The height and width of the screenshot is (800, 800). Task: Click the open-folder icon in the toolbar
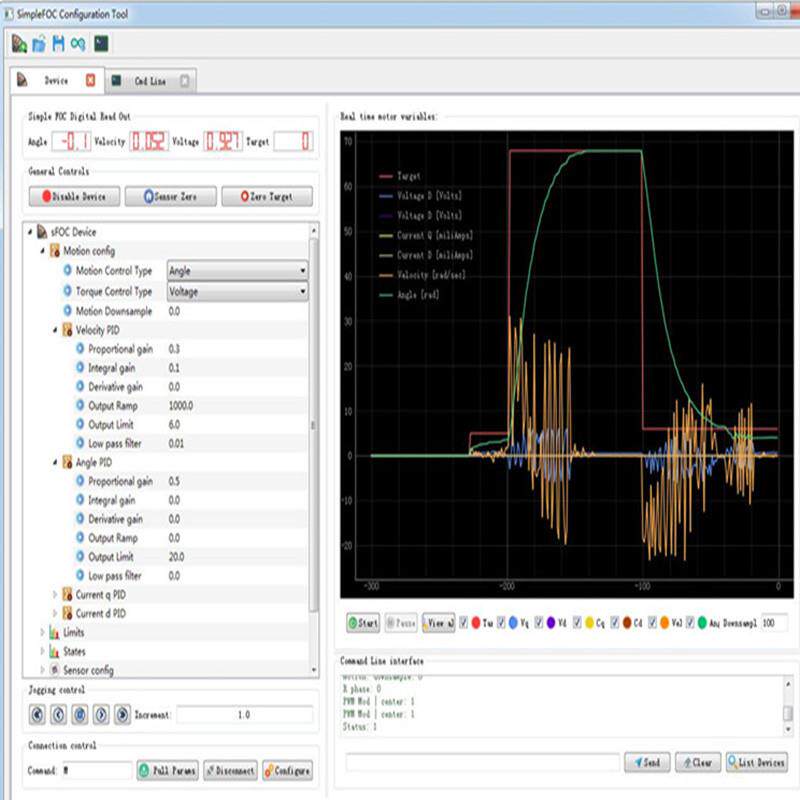(38, 44)
